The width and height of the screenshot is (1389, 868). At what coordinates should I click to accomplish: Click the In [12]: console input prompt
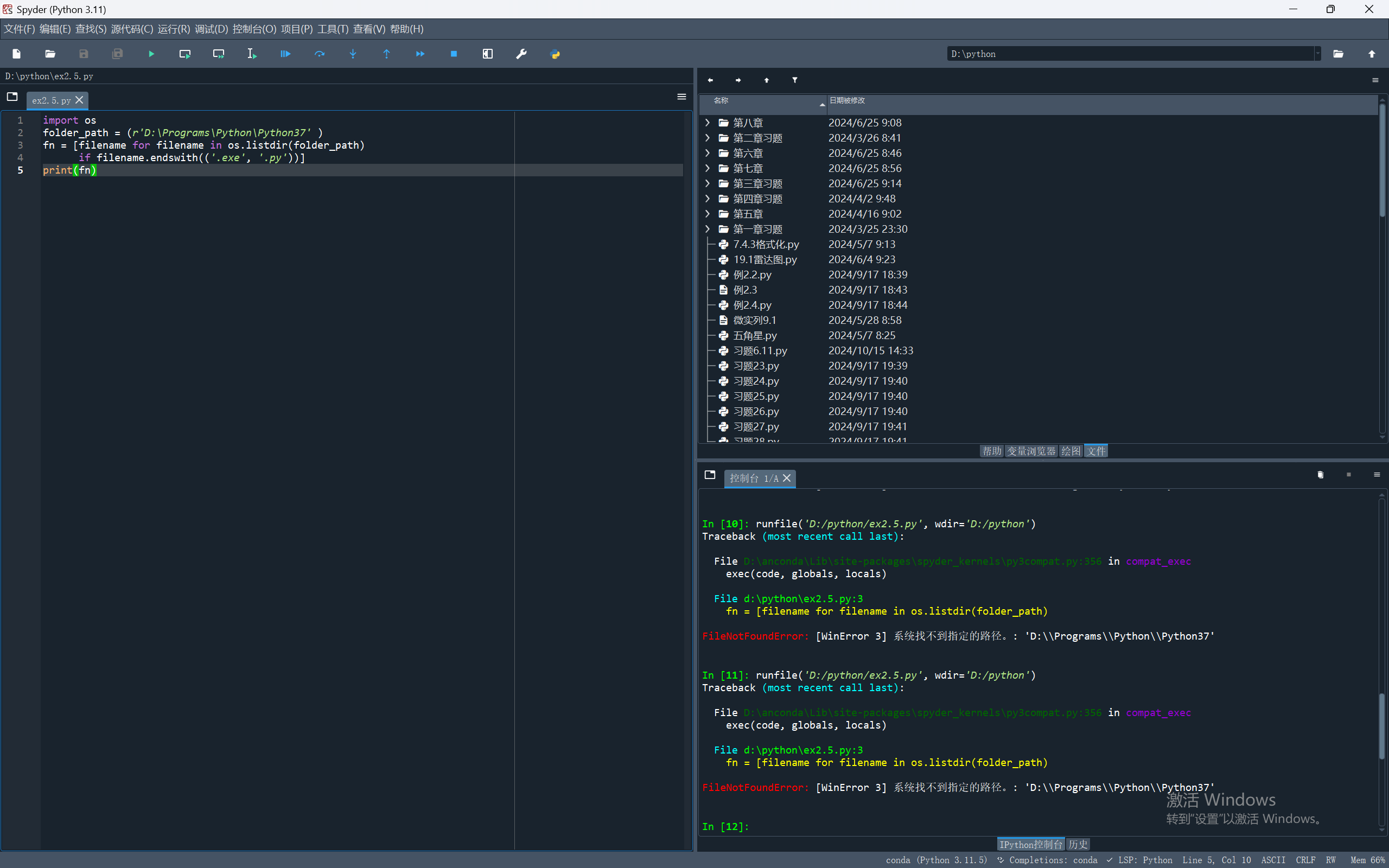[725, 827]
